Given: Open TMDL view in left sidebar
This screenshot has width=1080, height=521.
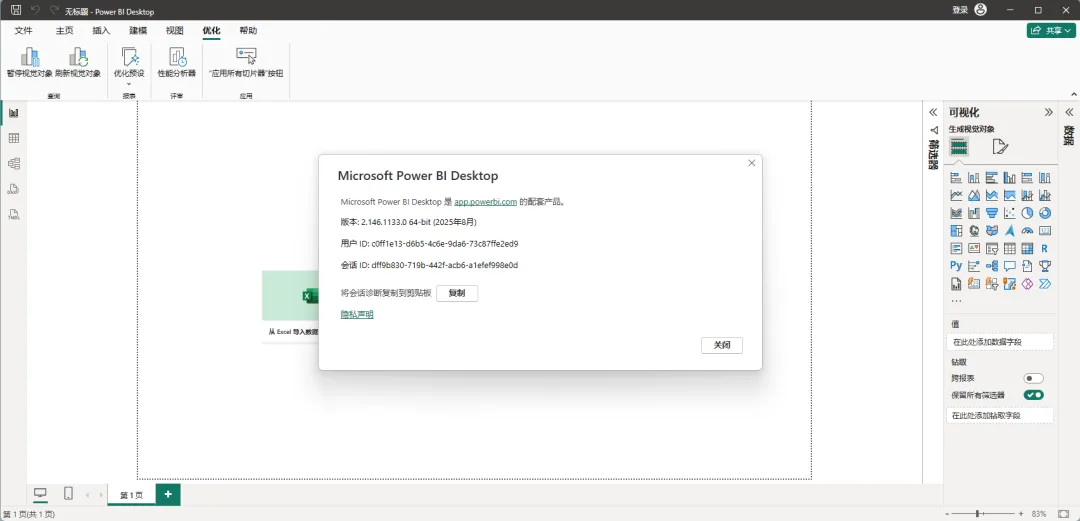Looking at the screenshot, I should [14, 214].
